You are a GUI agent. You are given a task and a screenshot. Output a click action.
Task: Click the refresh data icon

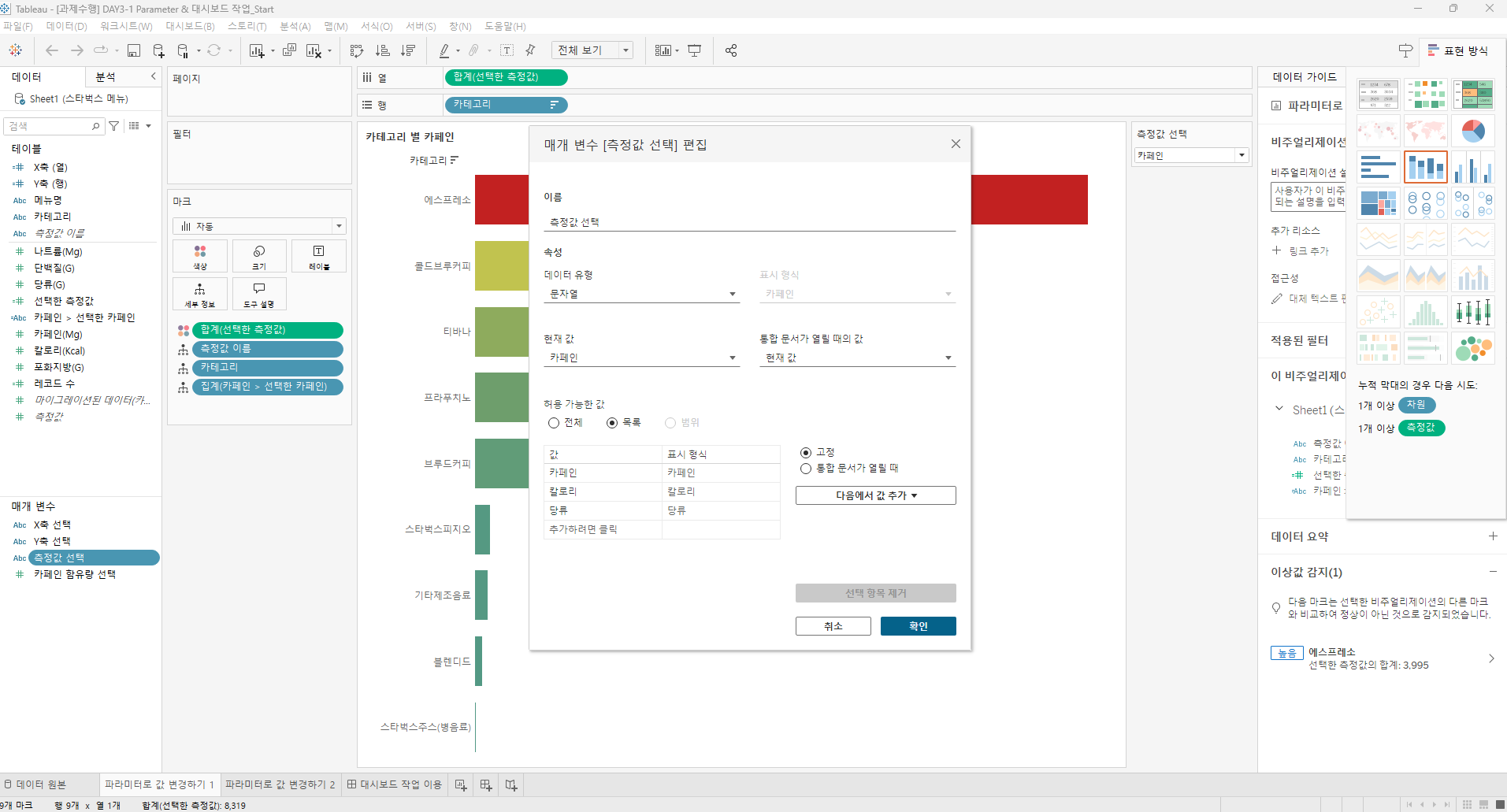[x=213, y=50]
